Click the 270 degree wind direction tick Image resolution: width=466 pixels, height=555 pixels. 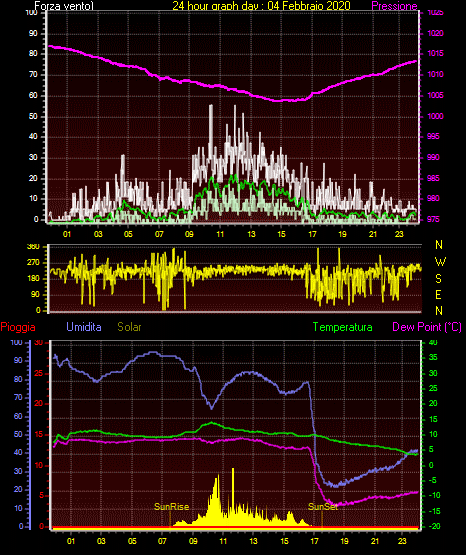click(x=33, y=263)
